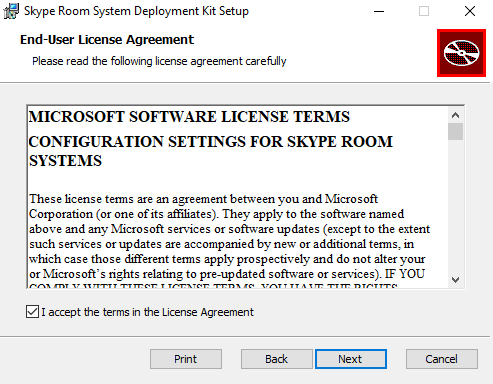Minimize the setup window
This screenshot has height=384, width=493.
[379, 11]
